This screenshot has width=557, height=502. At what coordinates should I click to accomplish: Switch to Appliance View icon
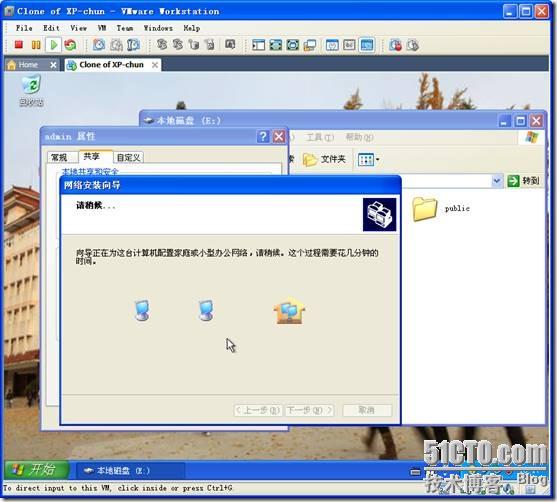click(349, 45)
